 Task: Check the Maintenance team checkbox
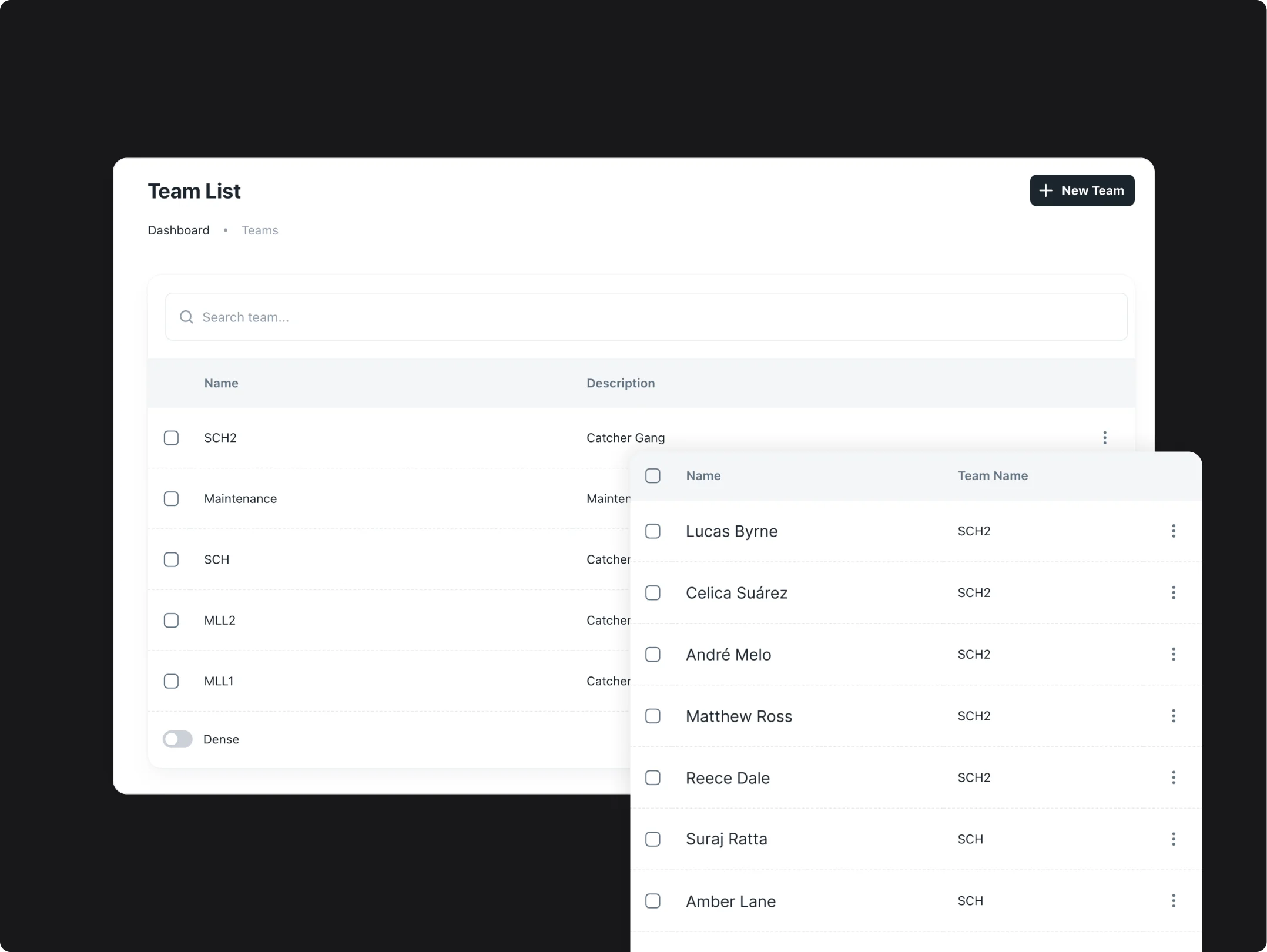171,499
